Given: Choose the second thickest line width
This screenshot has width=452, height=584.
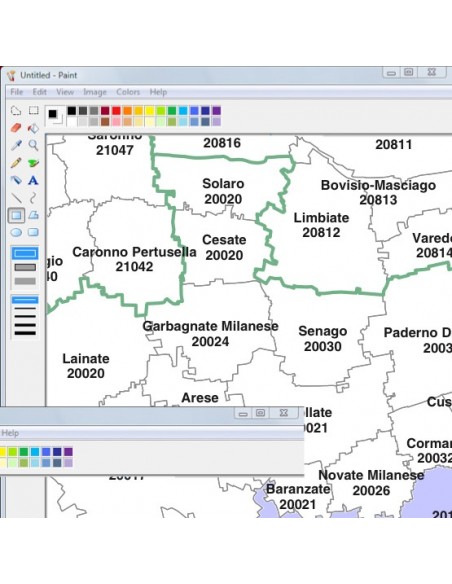Looking at the screenshot, I should (25, 325).
